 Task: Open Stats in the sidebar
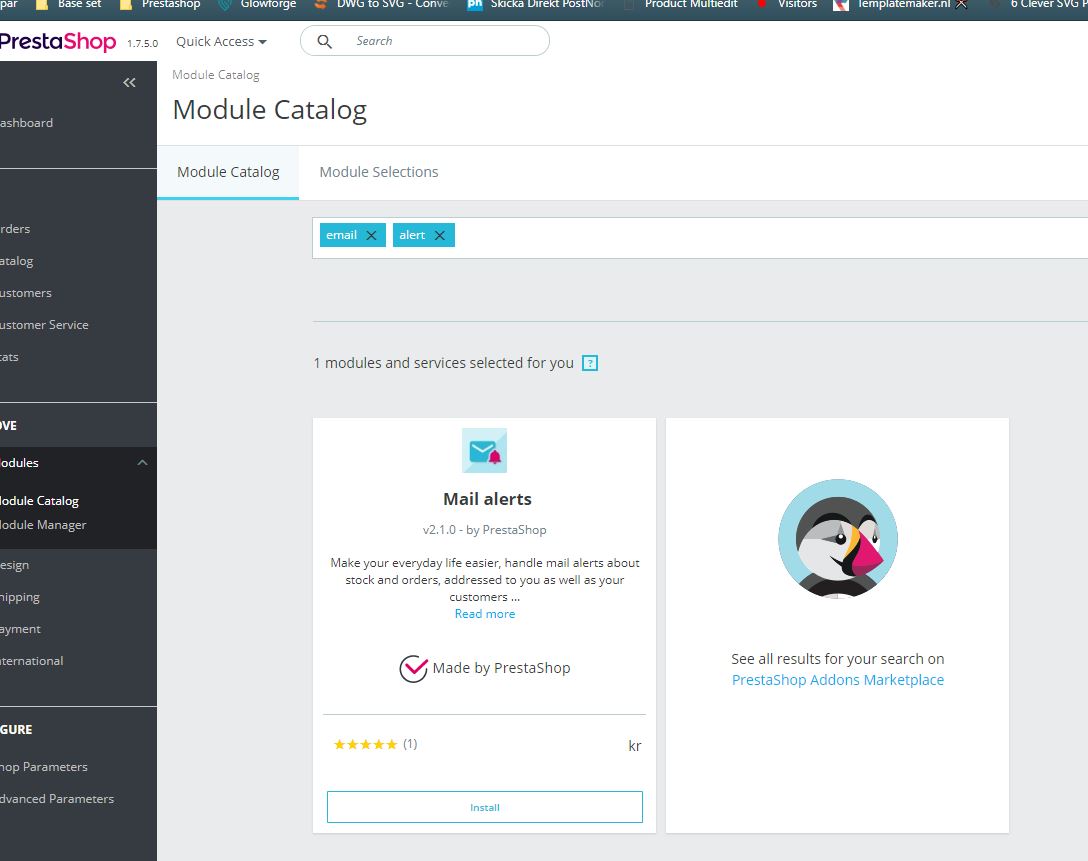click(10, 357)
